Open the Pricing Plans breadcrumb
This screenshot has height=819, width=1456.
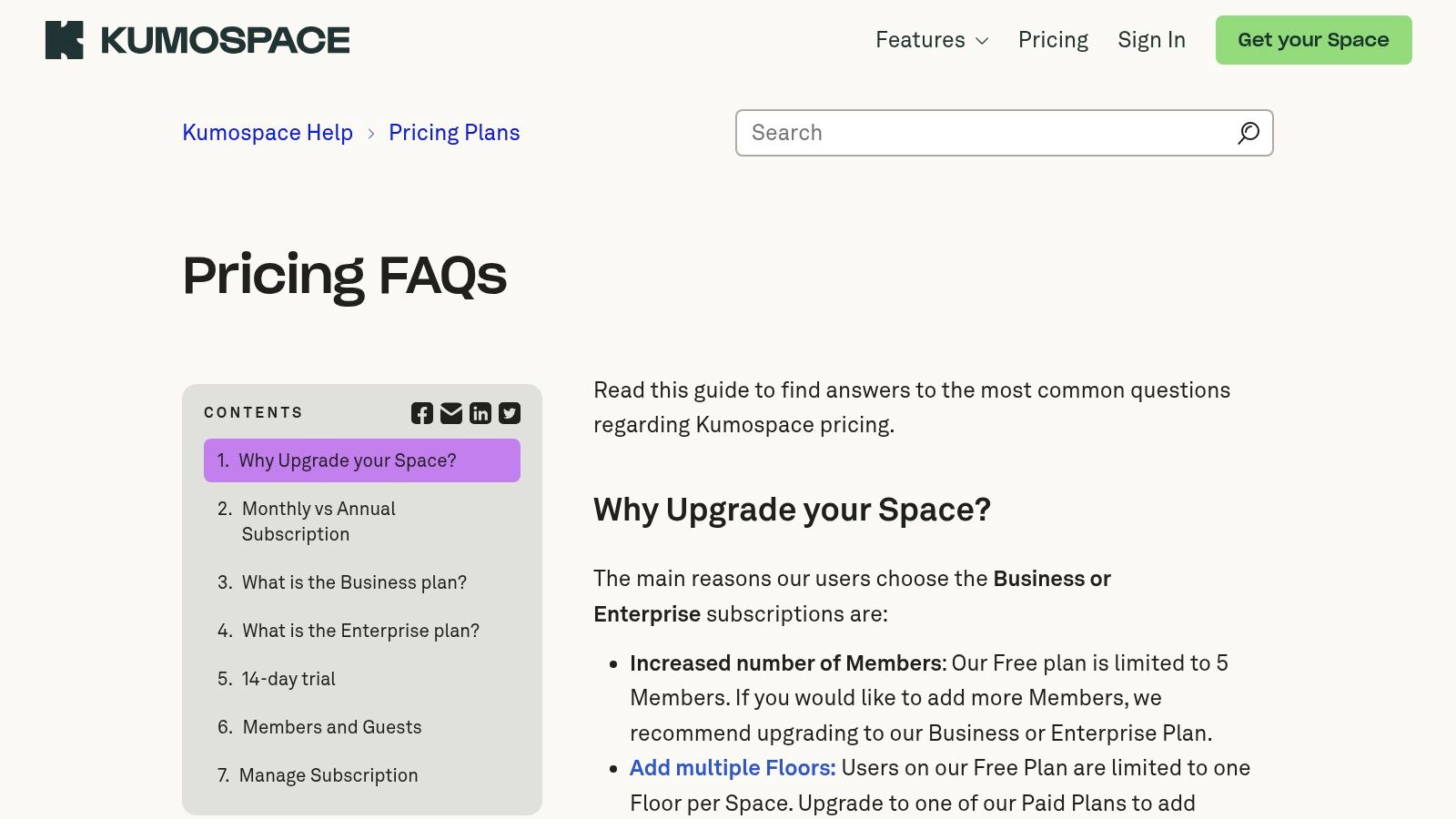454,133
